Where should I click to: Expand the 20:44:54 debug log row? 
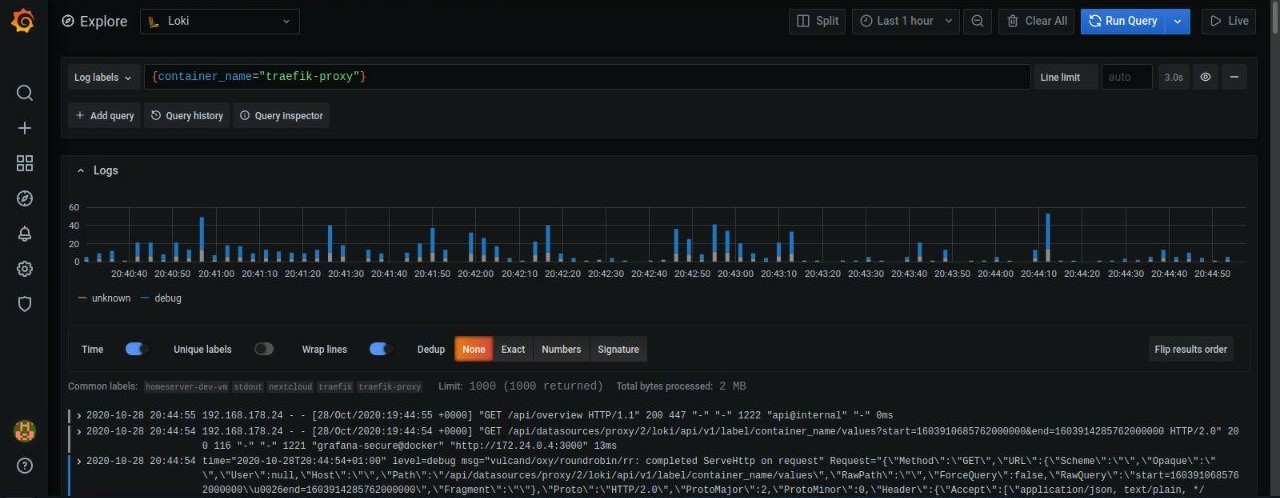[x=79, y=461]
